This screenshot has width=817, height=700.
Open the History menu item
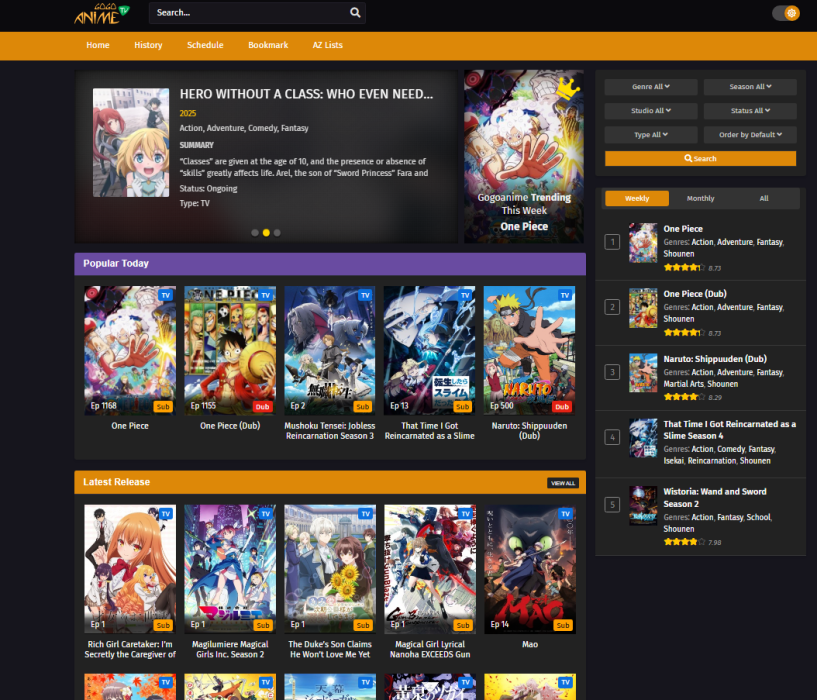(x=148, y=45)
